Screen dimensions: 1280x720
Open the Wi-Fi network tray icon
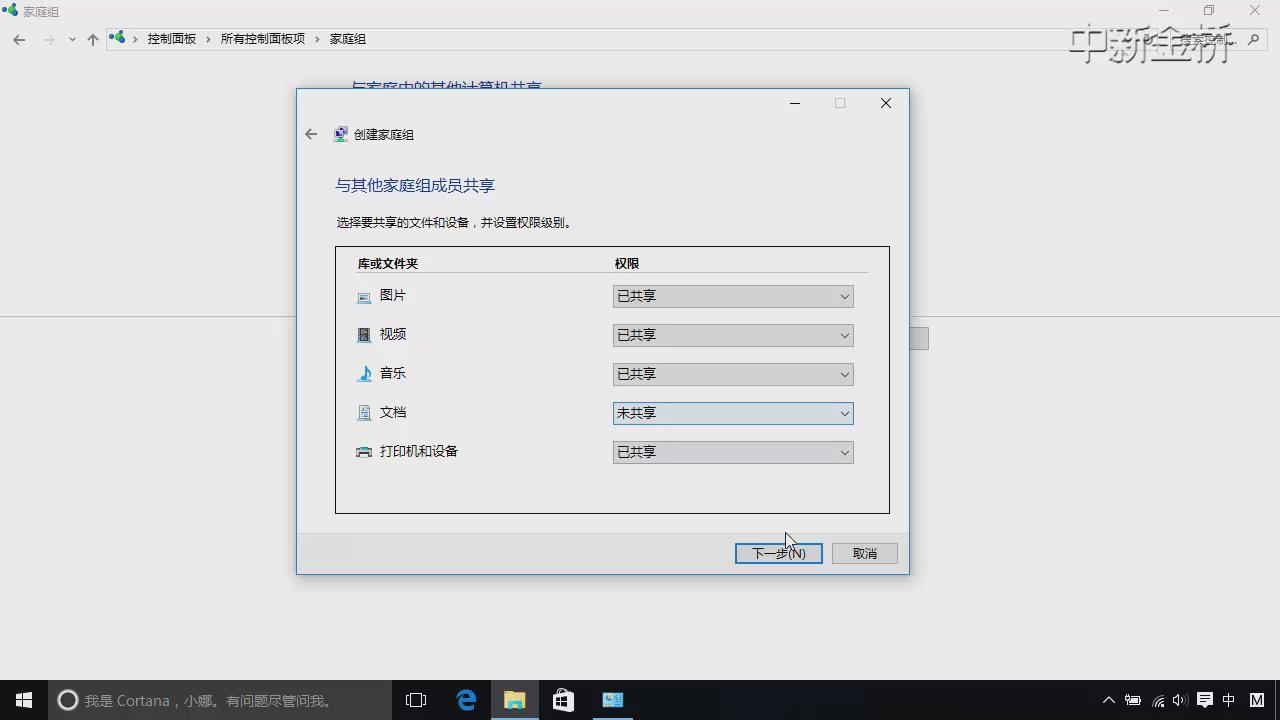(x=1158, y=700)
